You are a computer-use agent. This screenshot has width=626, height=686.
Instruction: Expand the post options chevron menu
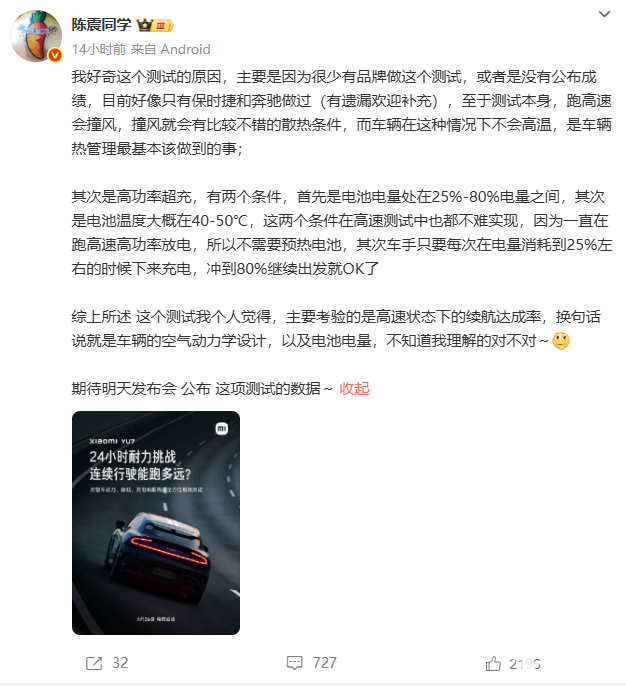(604, 14)
